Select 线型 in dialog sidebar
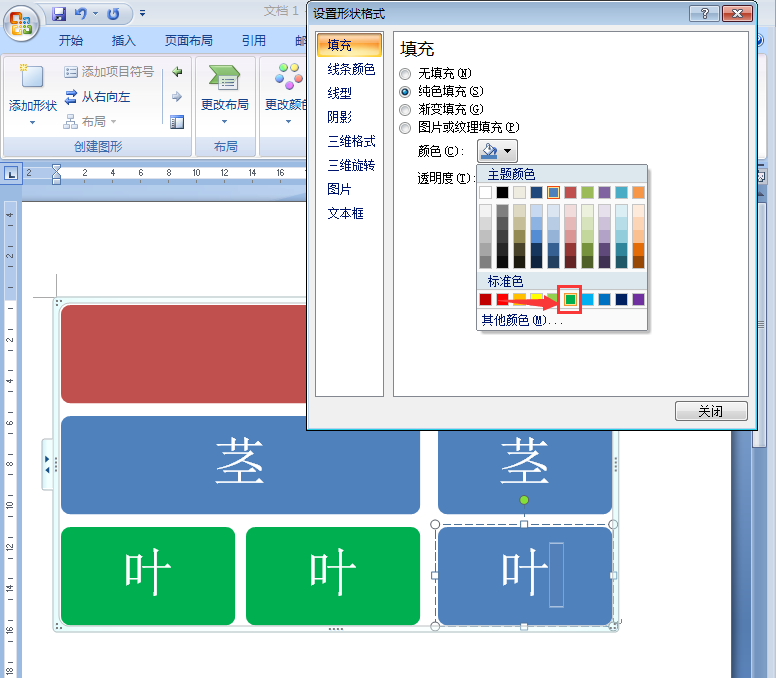Image resolution: width=776 pixels, height=678 pixels. pyautogui.click(x=340, y=93)
